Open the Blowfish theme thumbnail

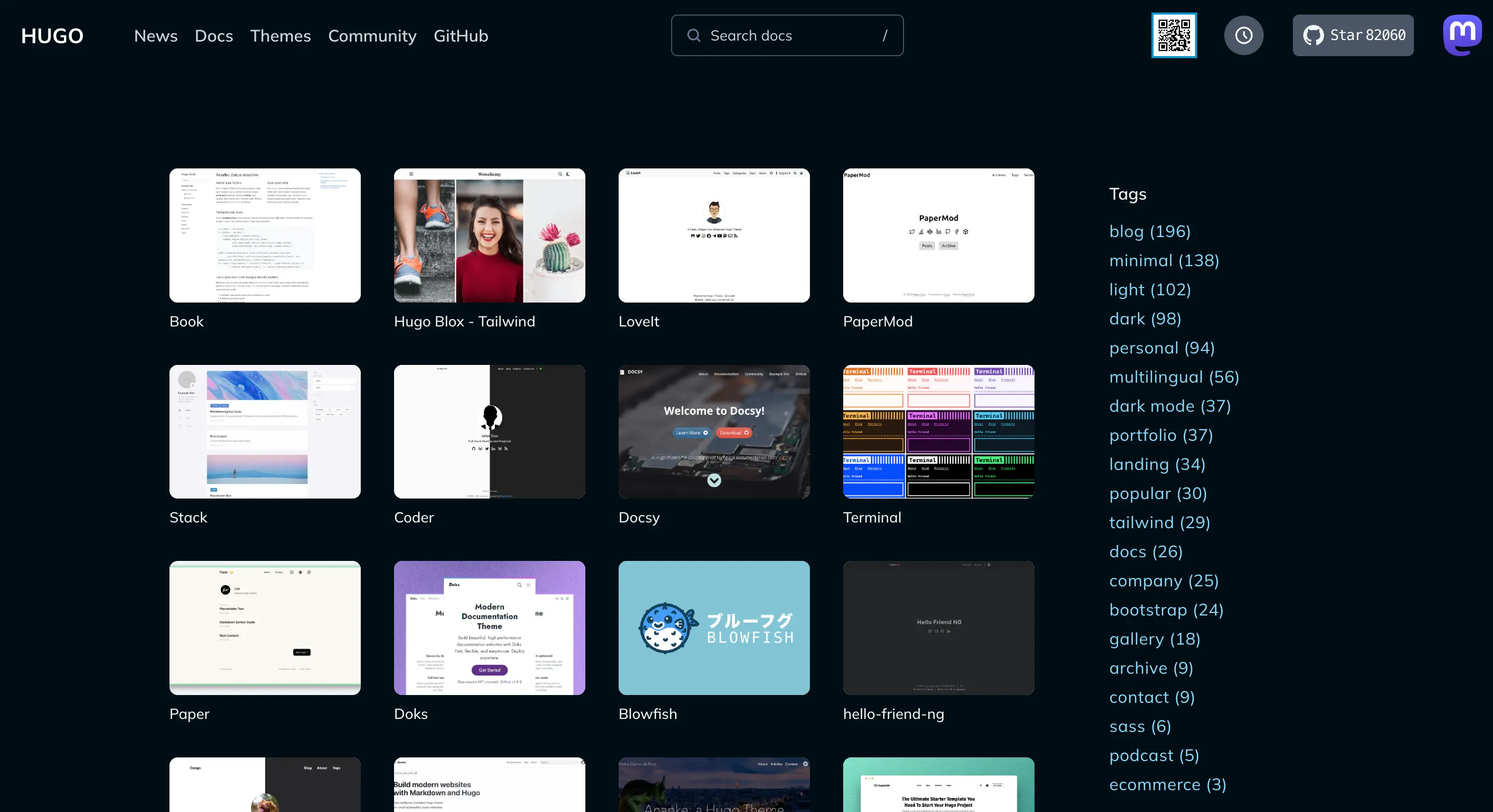[713, 627]
